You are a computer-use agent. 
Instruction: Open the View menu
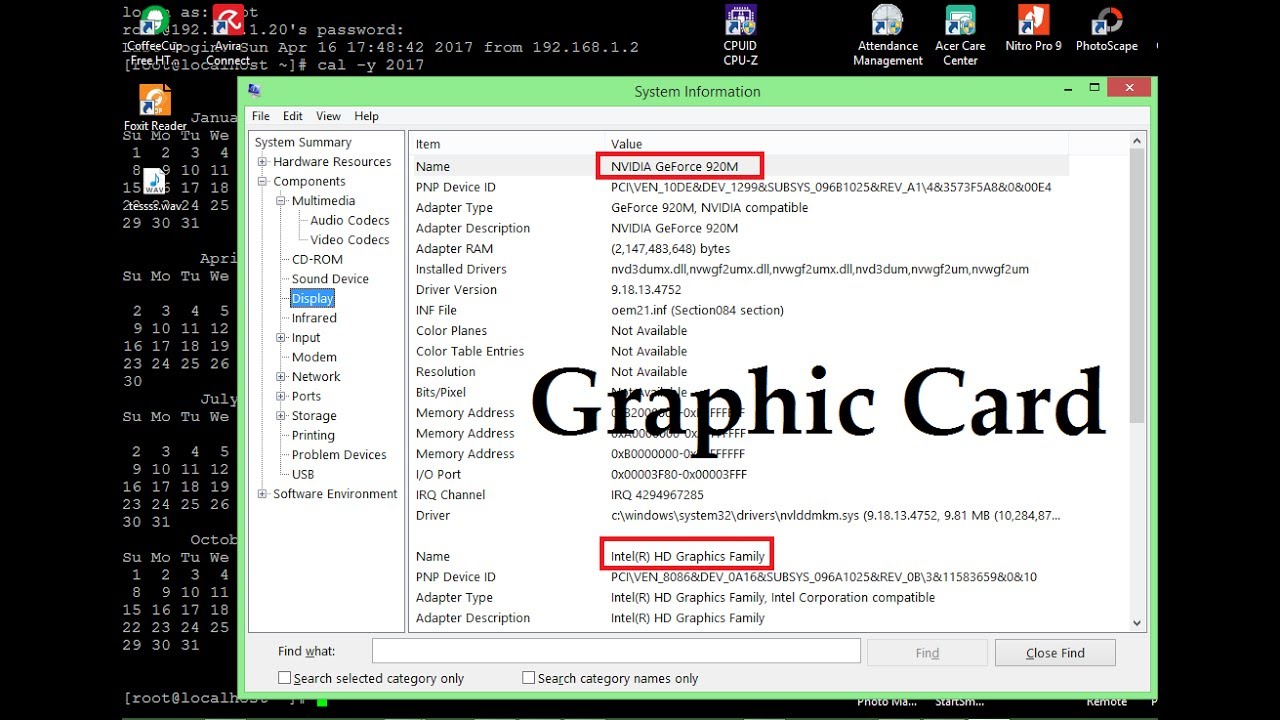pos(328,116)
